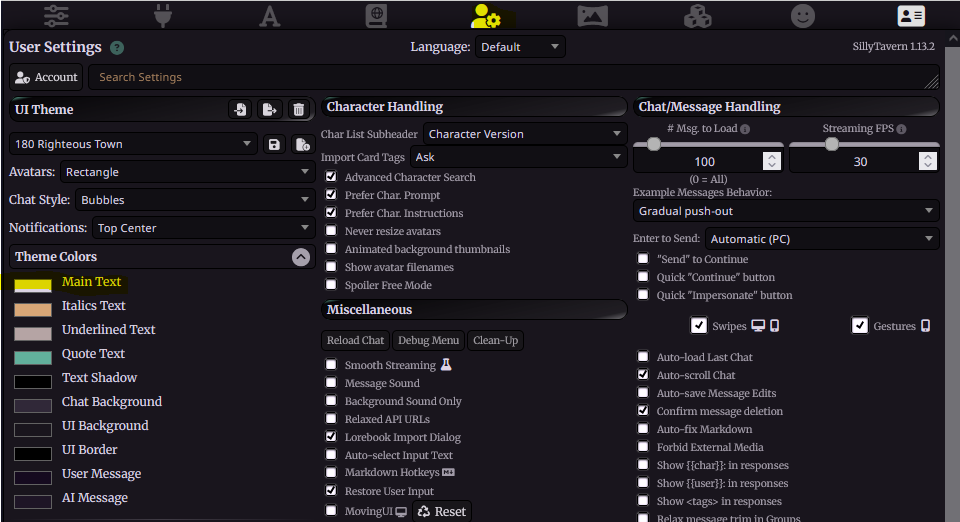
Task: Enable Never resize avatars checkbox
Action: tap(331, 231)
